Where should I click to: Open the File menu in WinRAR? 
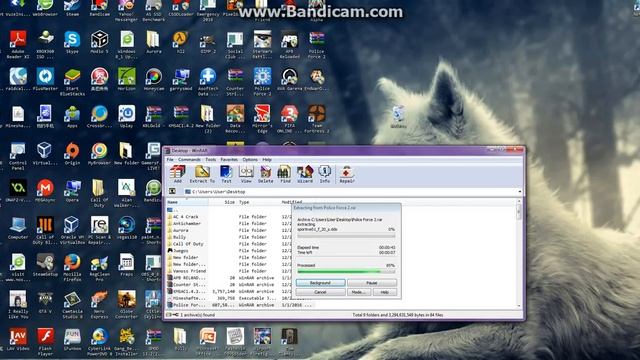pos(170,160)
